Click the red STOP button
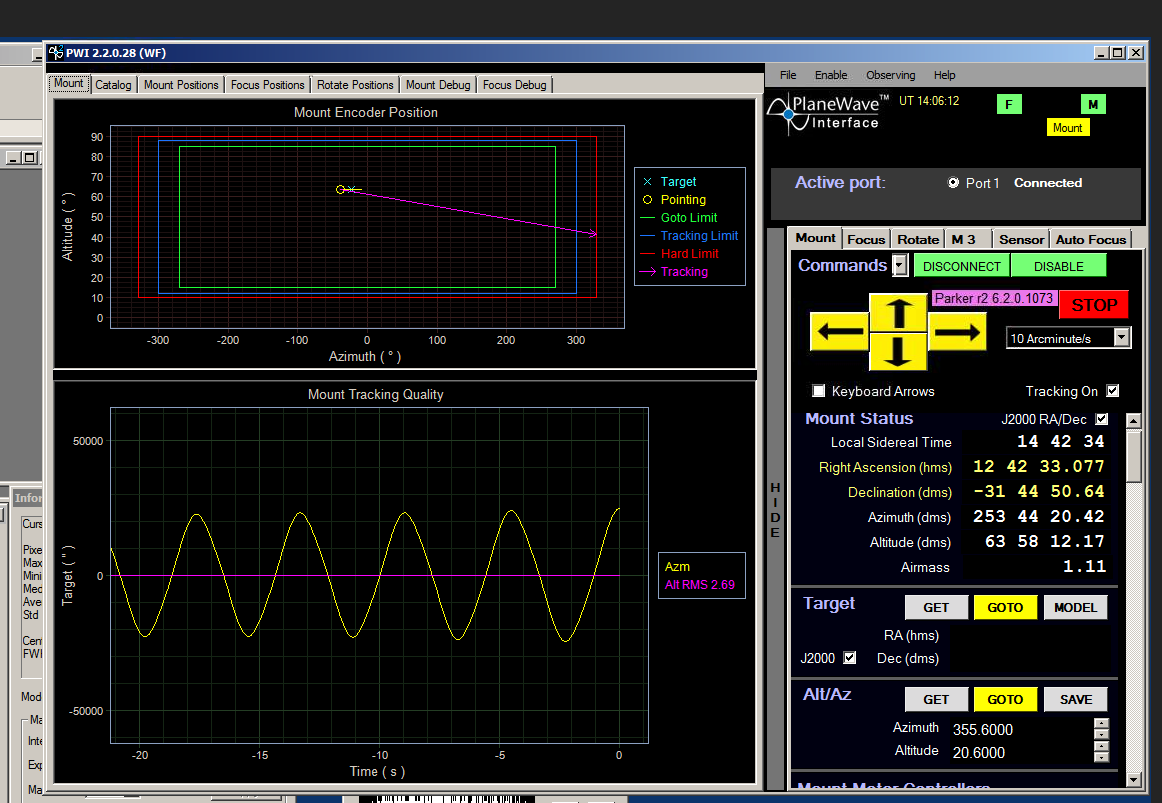The height and width of the screenshot is (803, 1162). 1094,304
